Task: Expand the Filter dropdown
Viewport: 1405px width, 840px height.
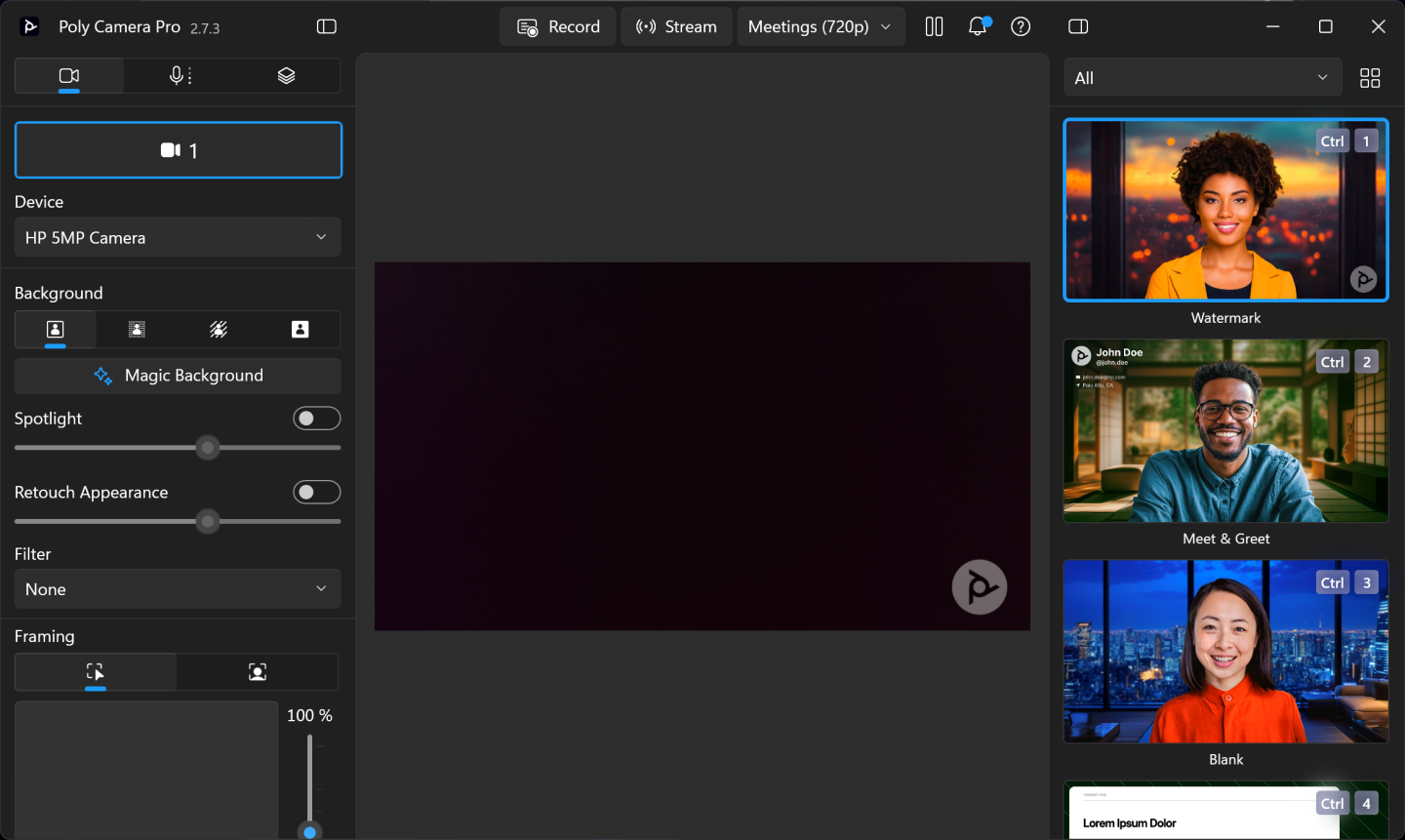Action: point(178,589)
